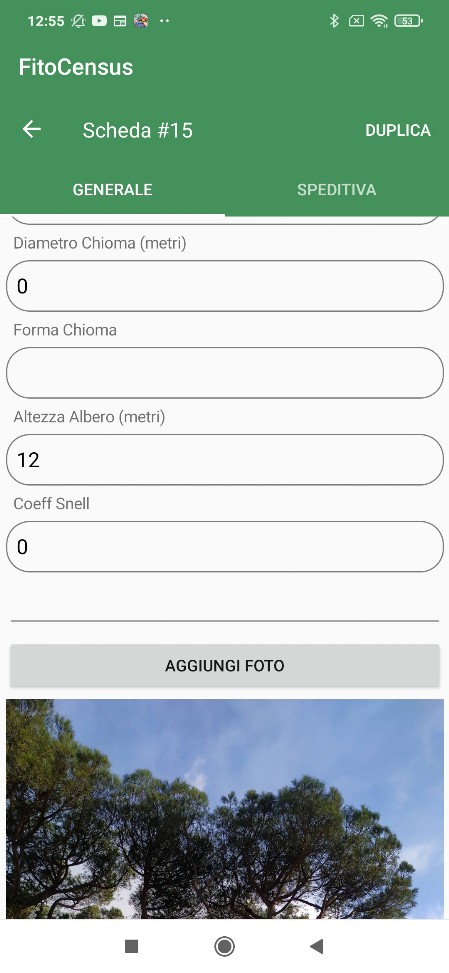Open the pine trees photo thumbnail
Screen dimensions: 449x973
coord(224,809)
